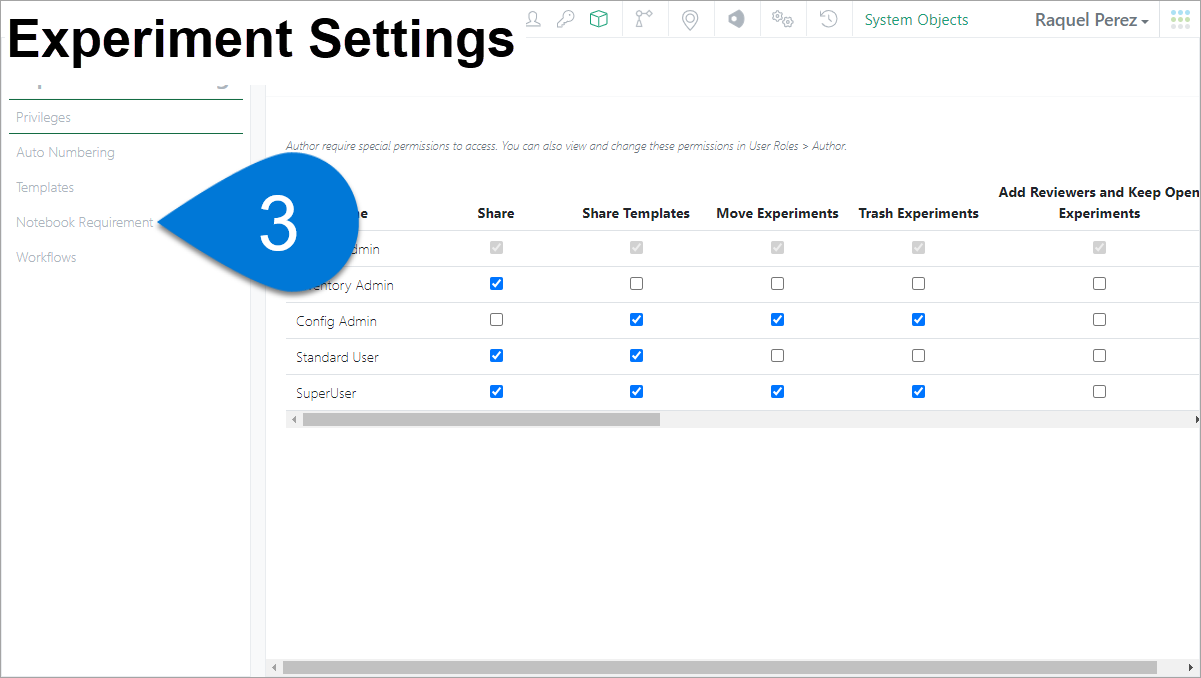Uncheck Share Templates for Config Admin
Image resolution: width=1201 pixels, height=678 pixels.
pyautogui.click(x=636, y=320)
